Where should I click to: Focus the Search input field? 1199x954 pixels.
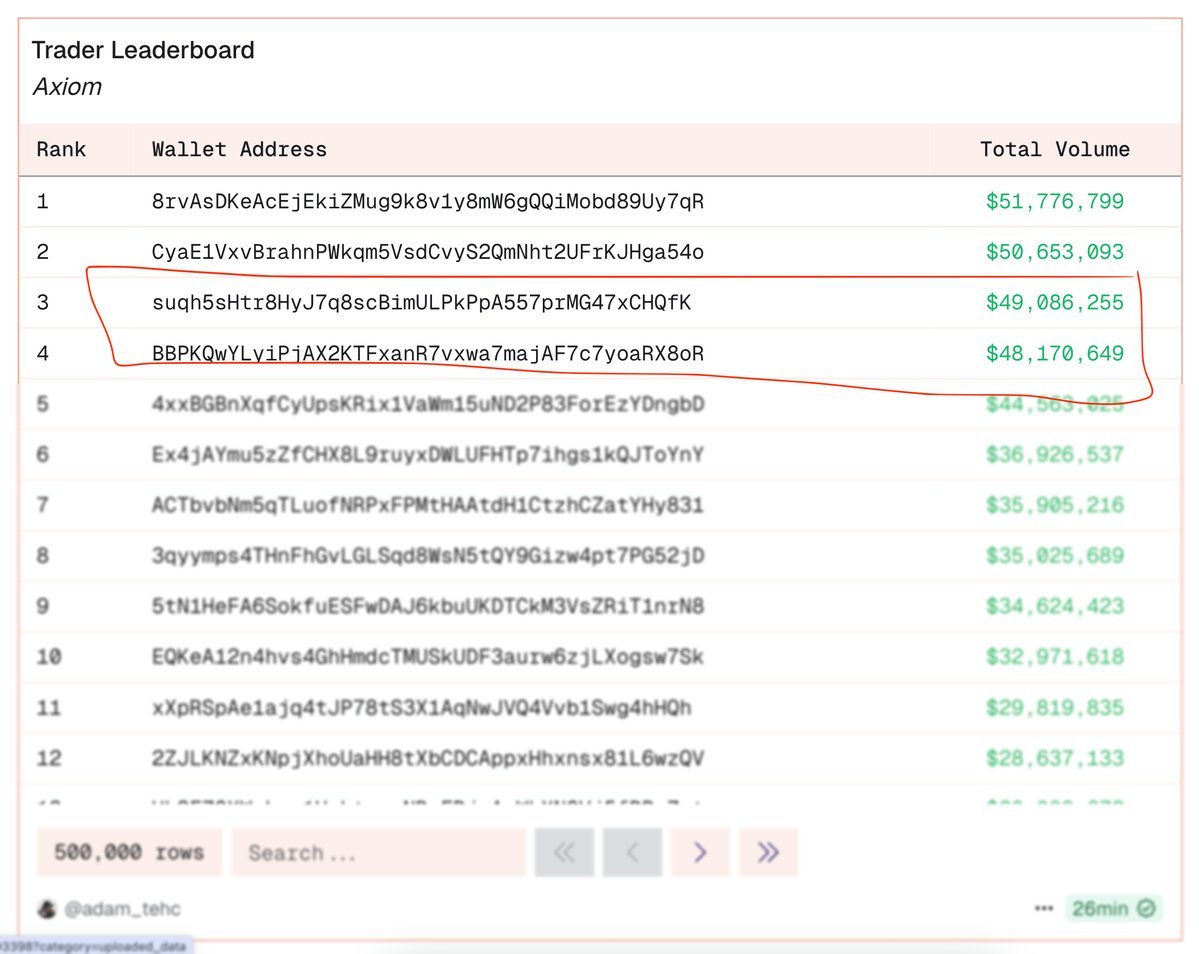tap(379, 852)
